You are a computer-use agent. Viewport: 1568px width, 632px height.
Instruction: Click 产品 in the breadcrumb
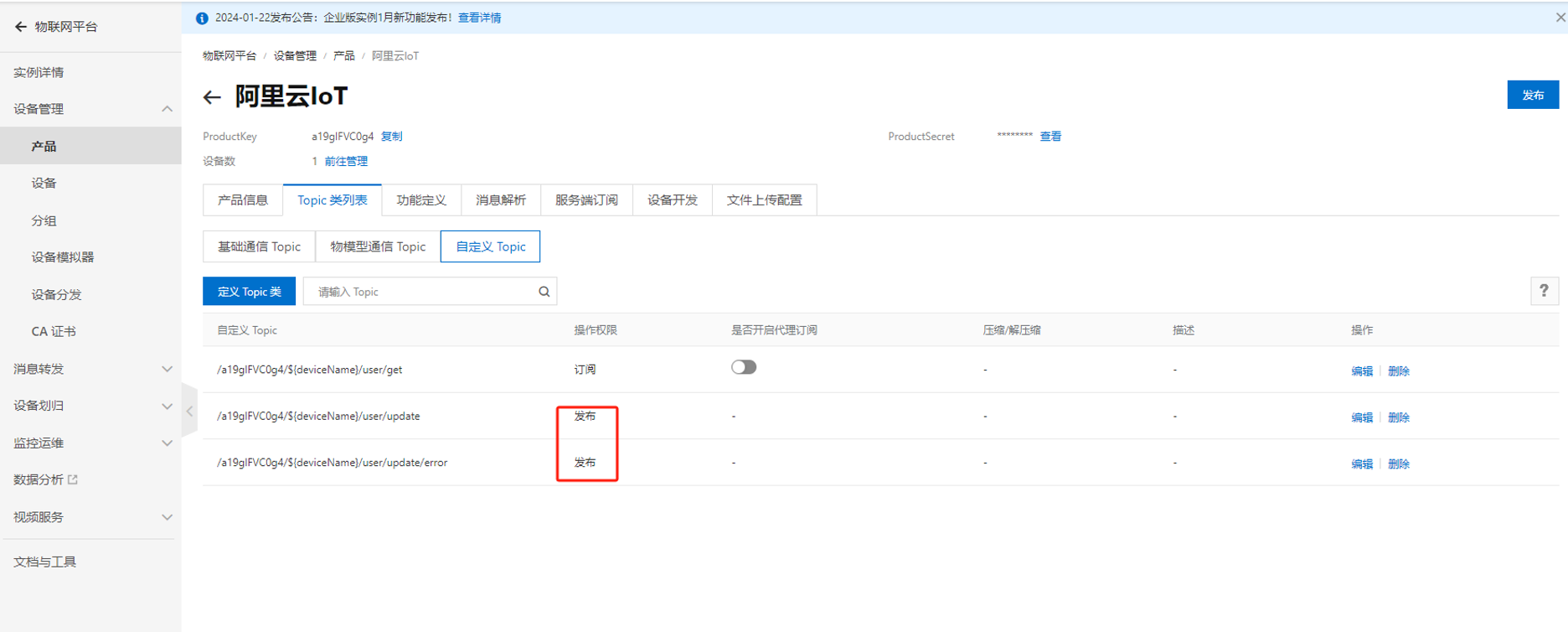point(343,56)
